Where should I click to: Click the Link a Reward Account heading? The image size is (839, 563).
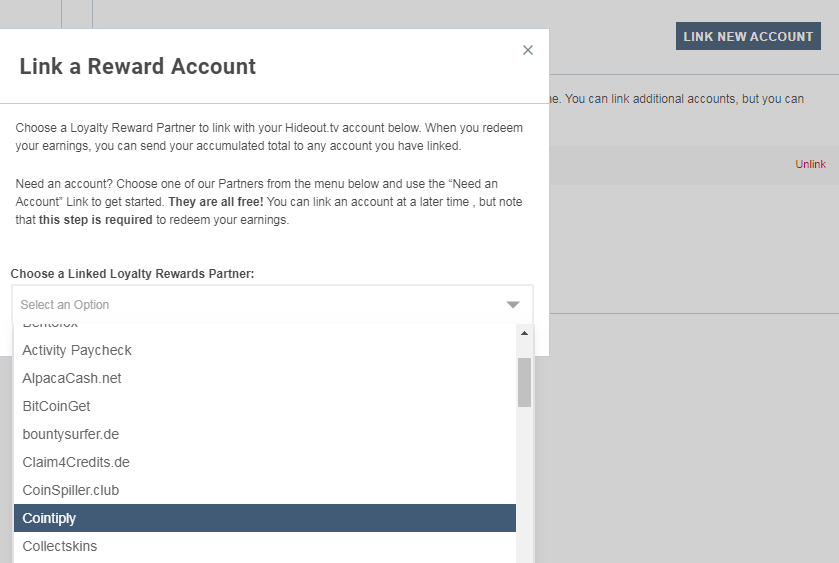click(138, 67)
